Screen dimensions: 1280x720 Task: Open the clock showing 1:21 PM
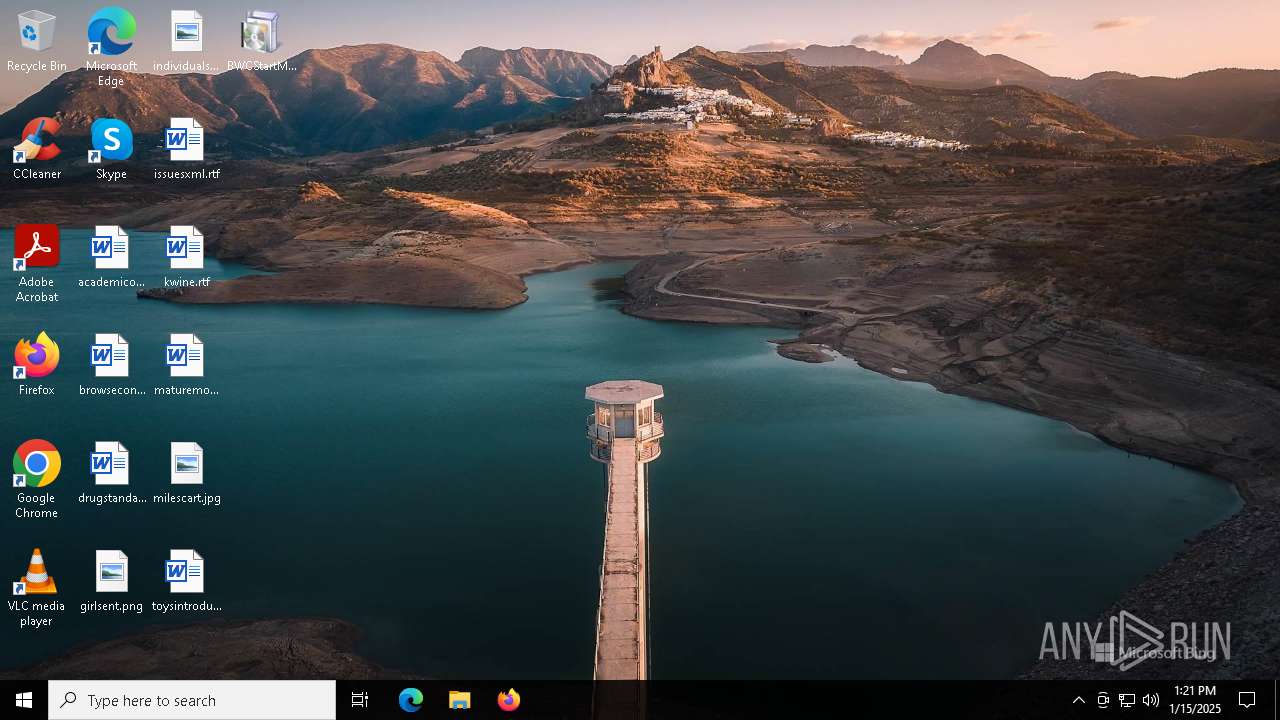(1195, 700)
